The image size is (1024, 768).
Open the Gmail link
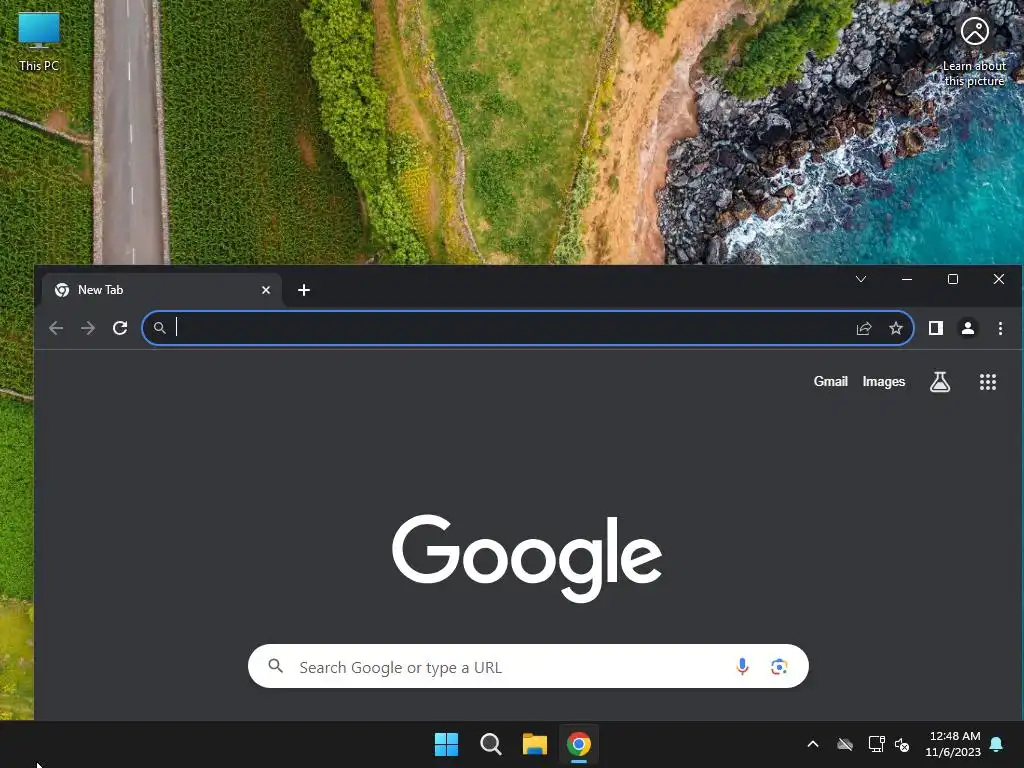[x=831, y=381]
